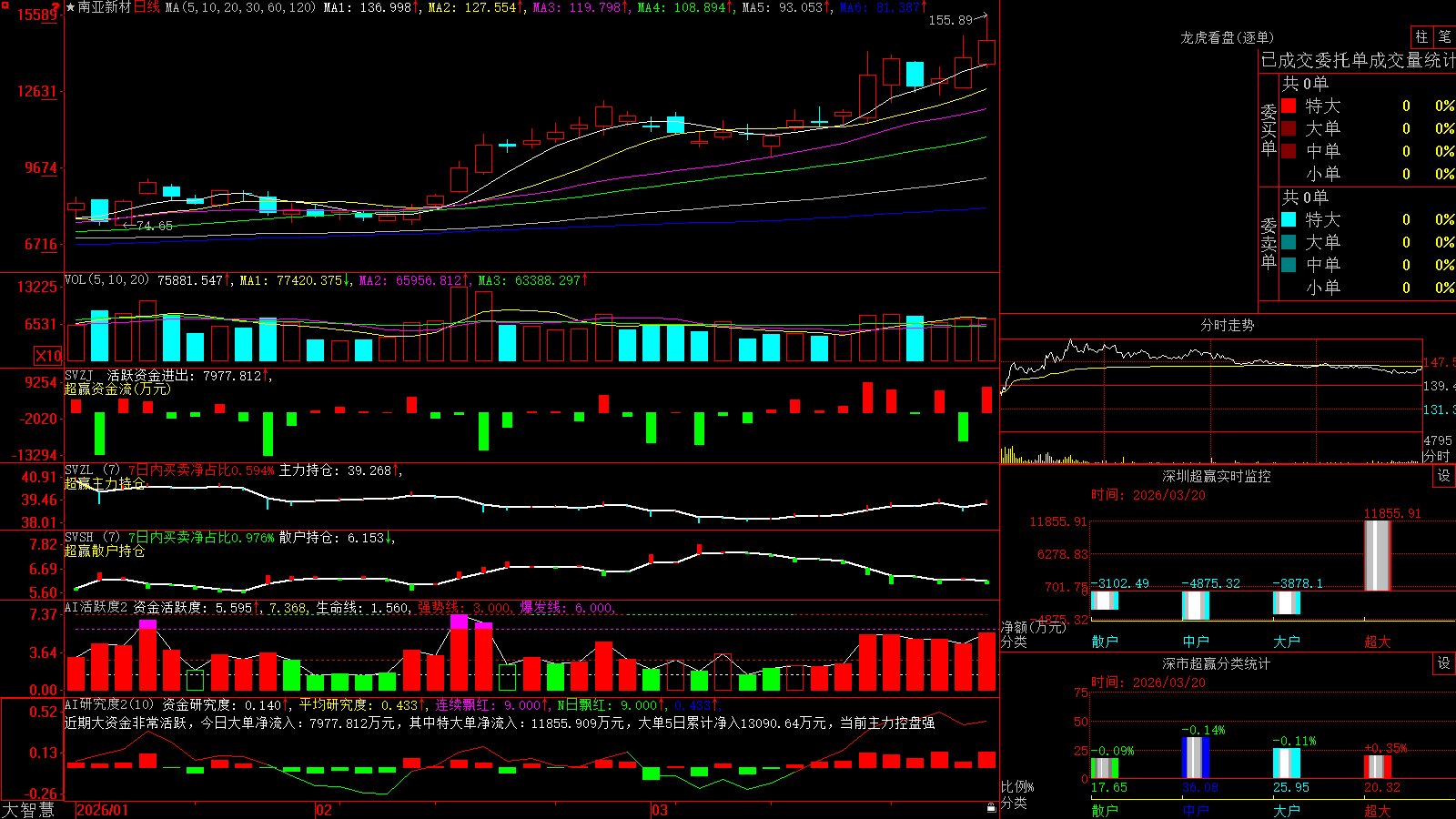
Task: Open 设 settings for 深圳超赢实时监控
Action: [x=1444, y=476]
